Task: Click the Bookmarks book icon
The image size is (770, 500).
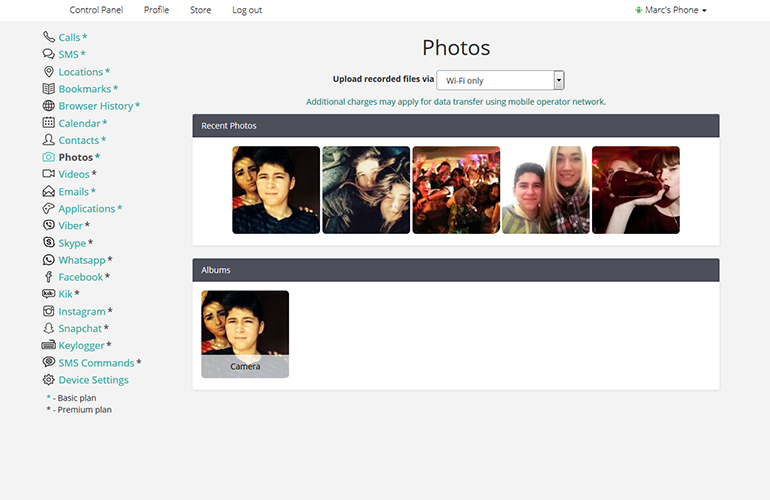Action: [49, 89]
